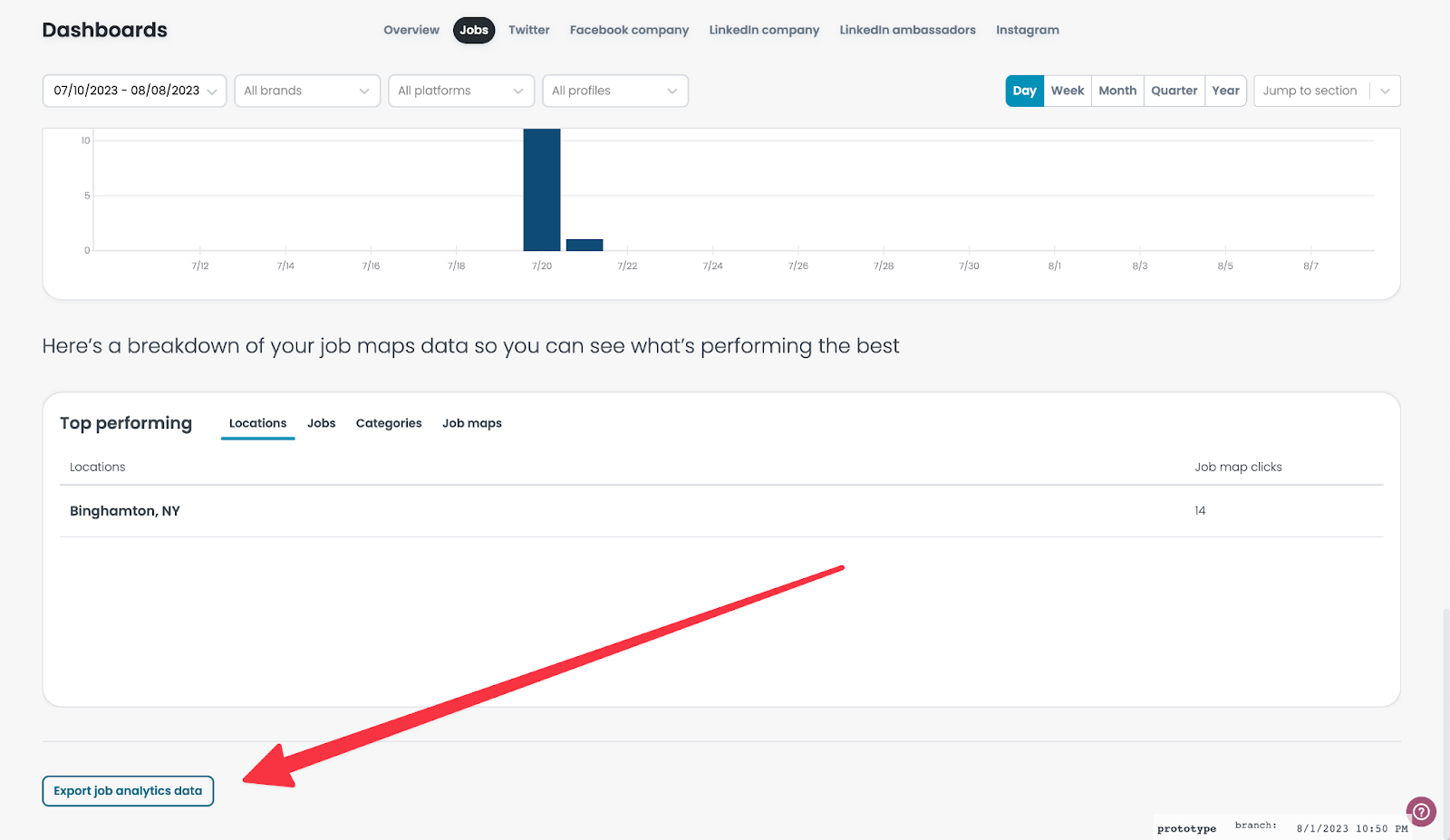The image size is (1450, 840).
Task: Set chart granularity to Year
Action: coord(1225,91)
